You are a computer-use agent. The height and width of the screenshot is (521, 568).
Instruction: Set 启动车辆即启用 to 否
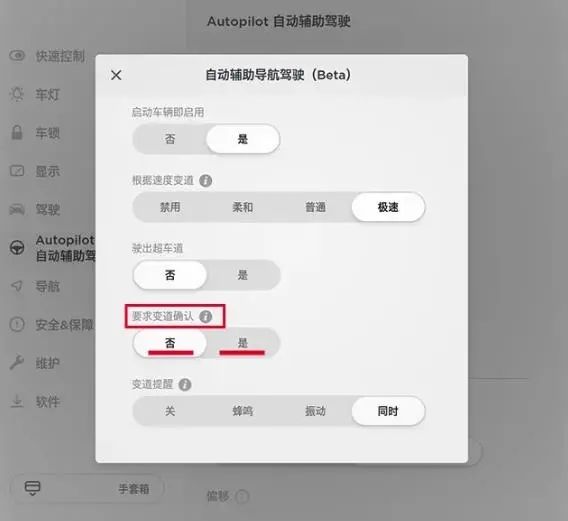click(x=170, y=139)
